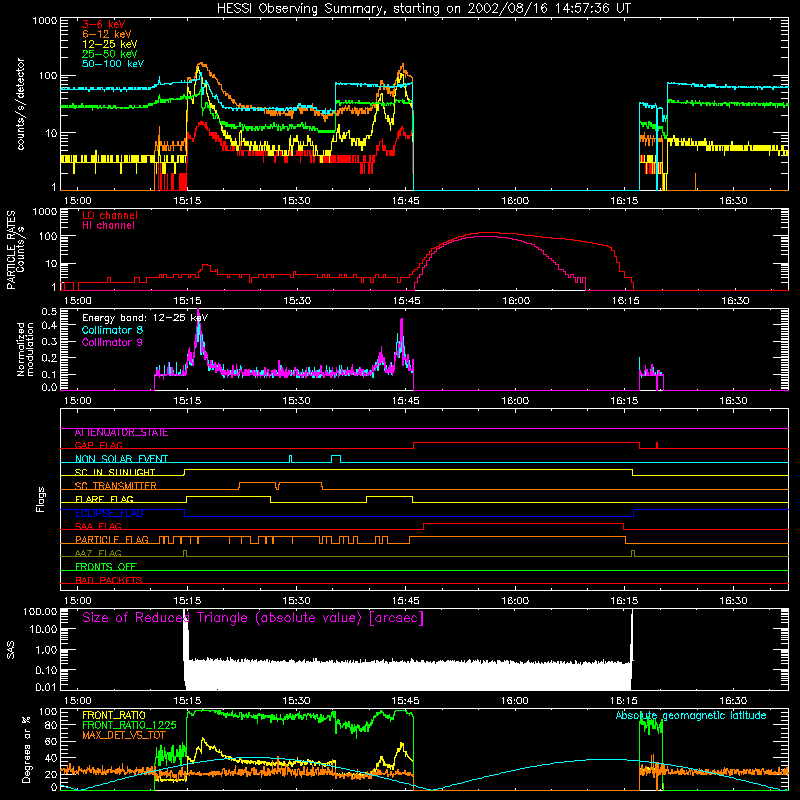Click the PARTICLE_FLAG label
This screenshot has height=800, width=800.
click(x=112, y=540)
